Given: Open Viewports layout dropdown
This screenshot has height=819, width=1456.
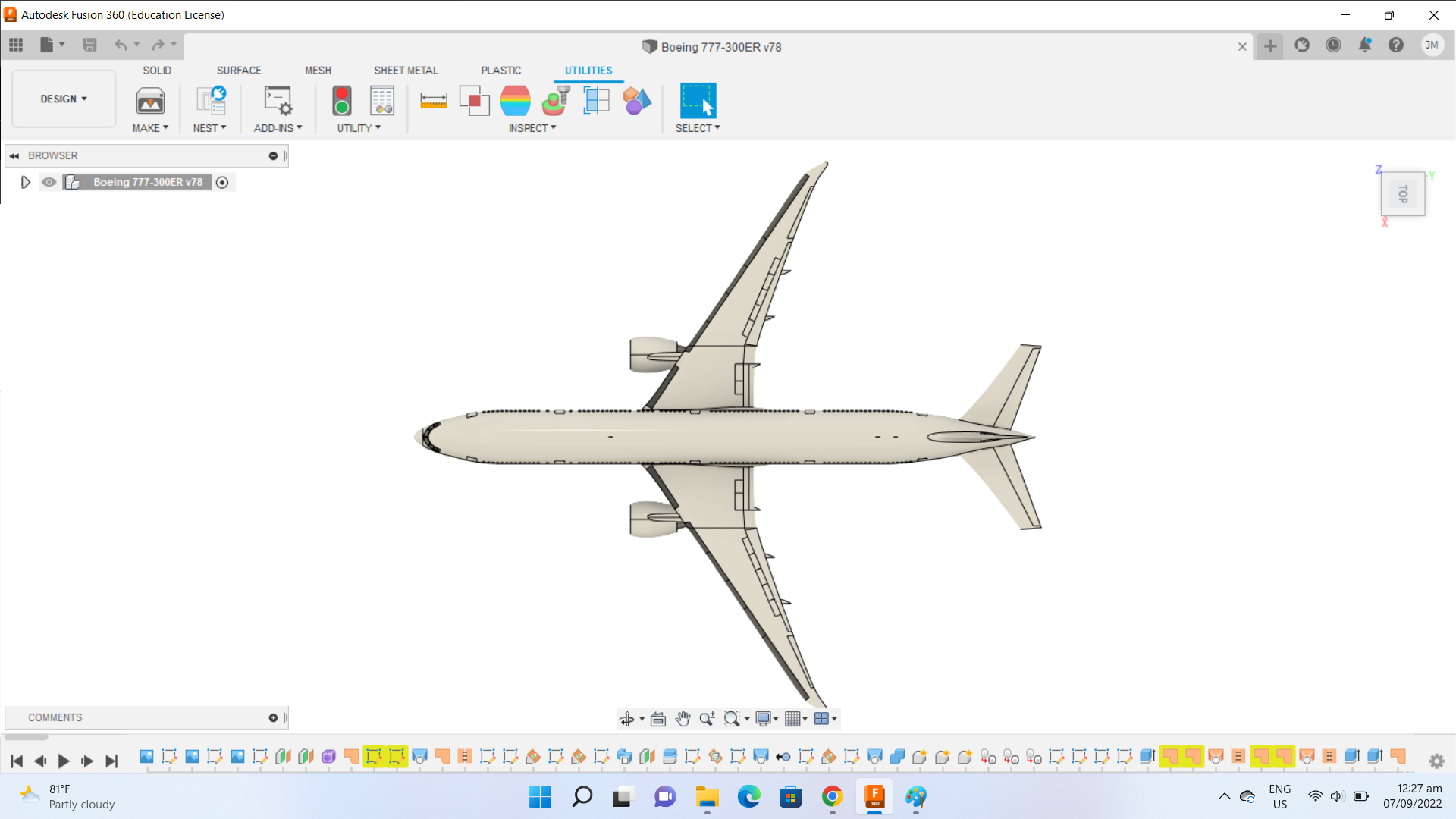Looking at the screenshot, I should pos(825,719).
